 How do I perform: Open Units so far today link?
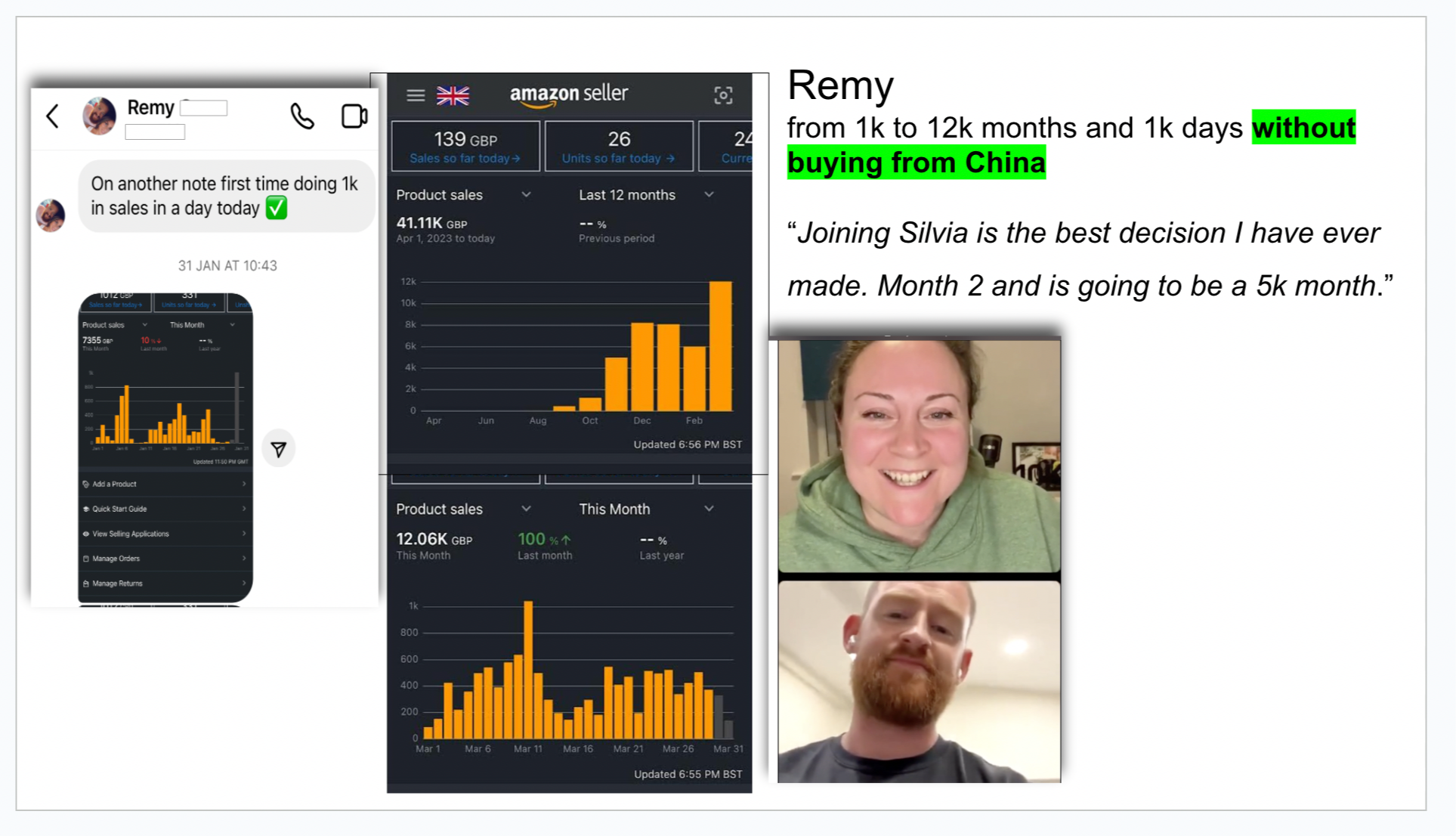coord(618,159)
